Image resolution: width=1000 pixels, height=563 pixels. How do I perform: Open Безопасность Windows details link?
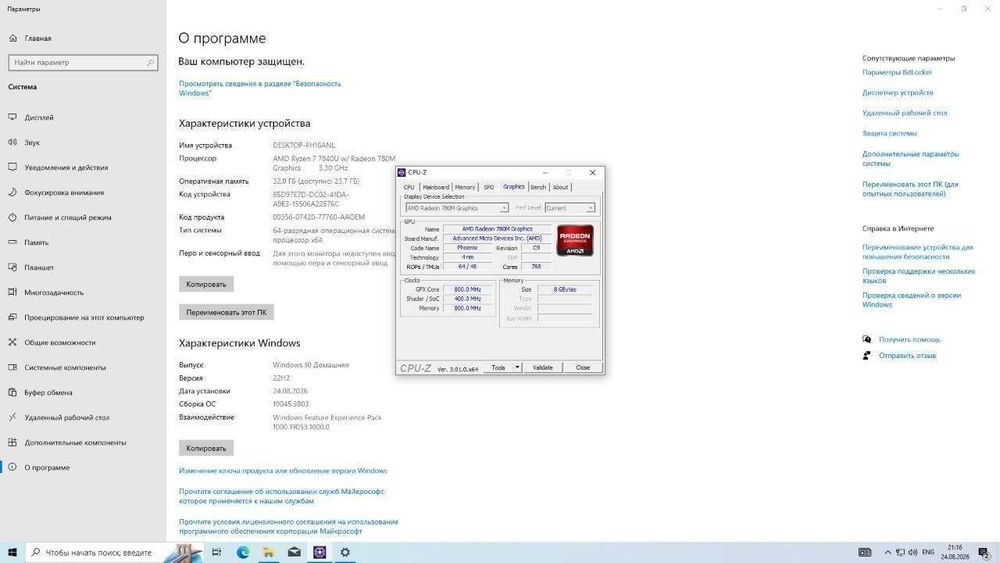260,88
